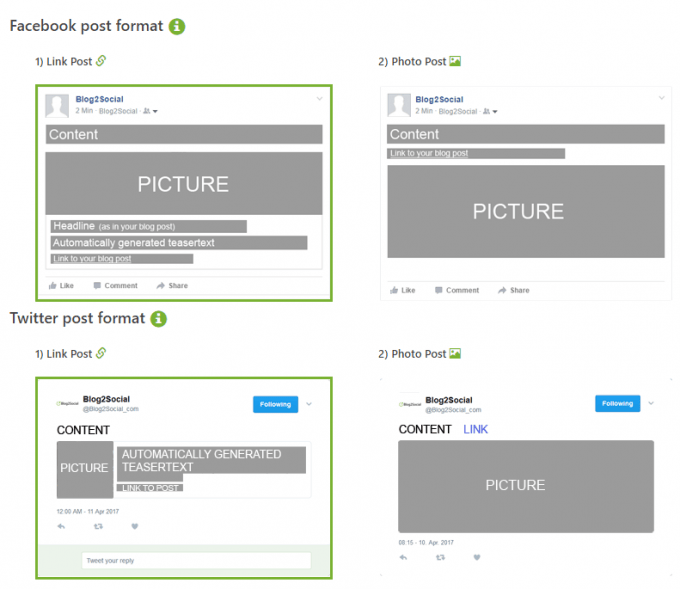Viewport: 680px width, 589px height.
Task: Click PICTURE thumbnail in Twitter Link Post card
Action: pos(84,468)
